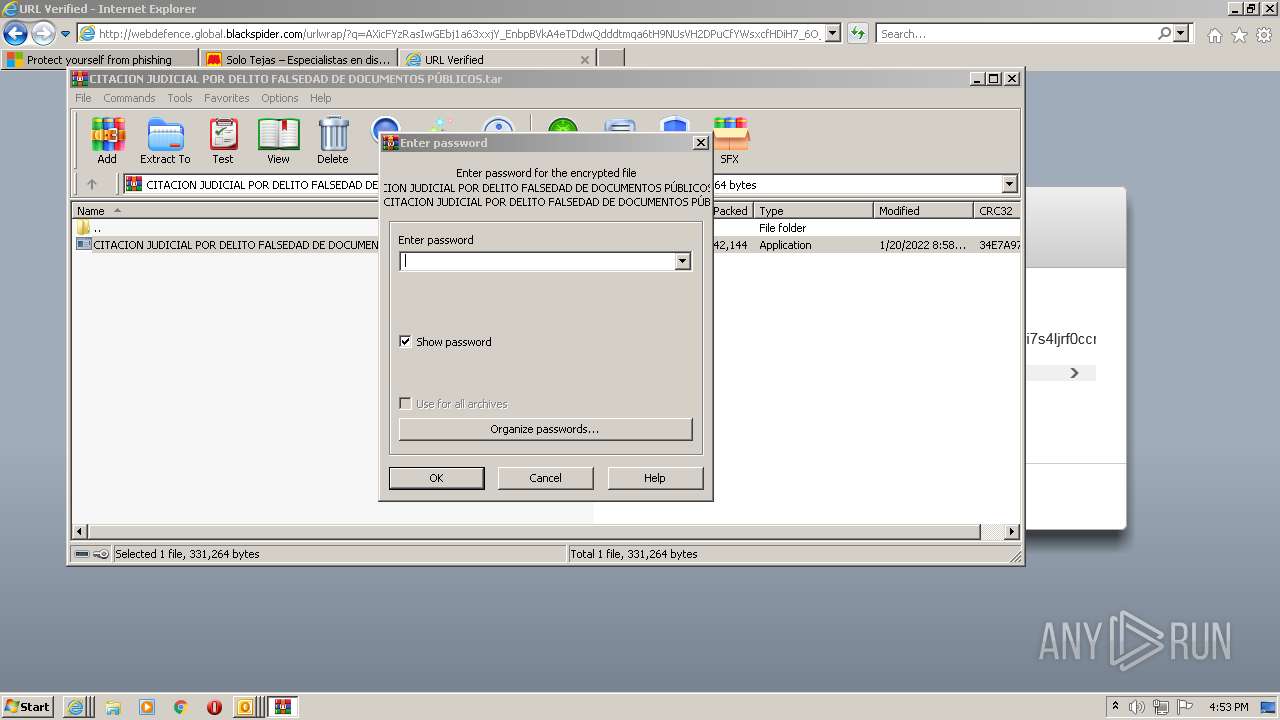Click the taskbar clock showing 4:53 PM
This screenshot has height=720, width=1280.
click(1228, 707)
